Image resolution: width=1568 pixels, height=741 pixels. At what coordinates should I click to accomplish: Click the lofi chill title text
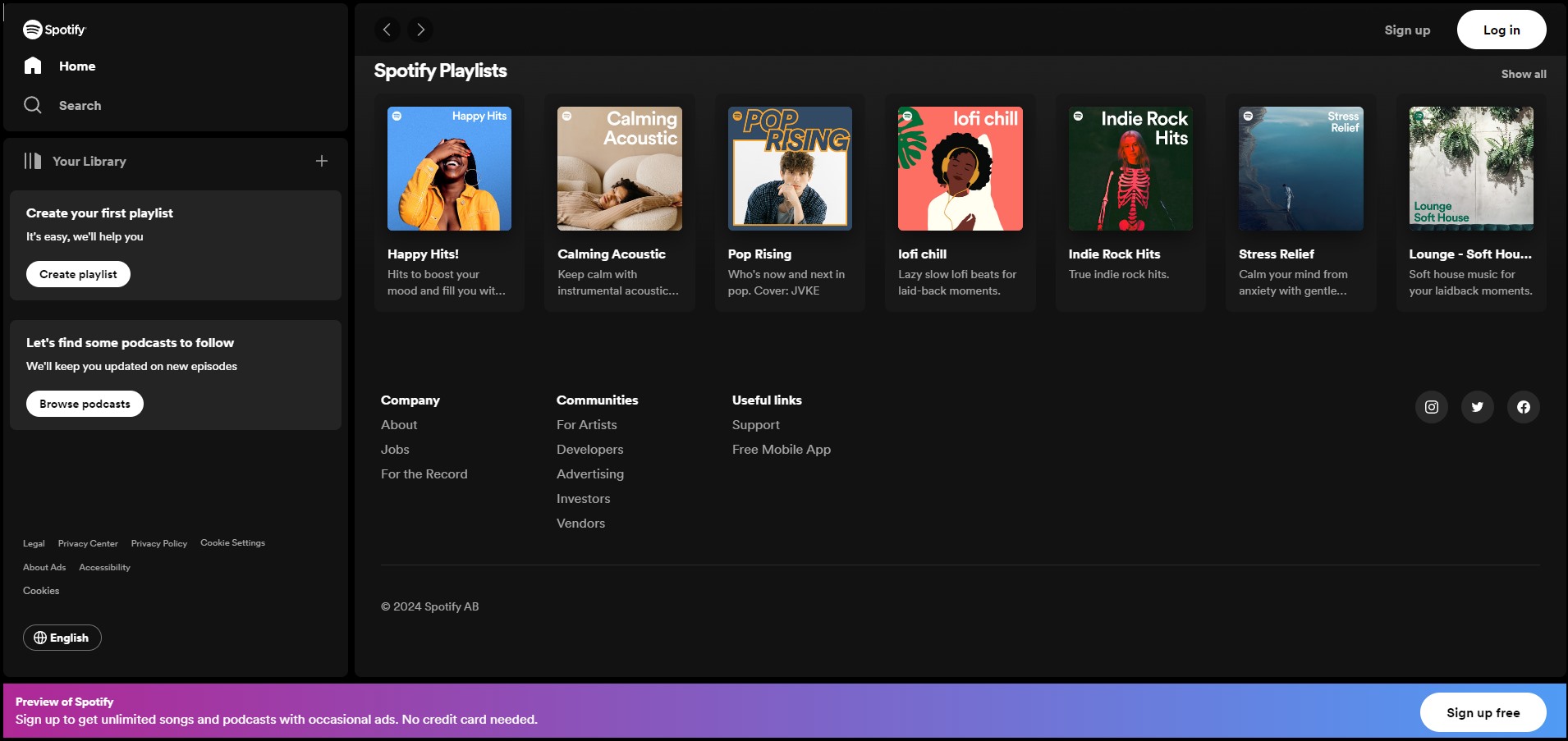coord(922,254)
